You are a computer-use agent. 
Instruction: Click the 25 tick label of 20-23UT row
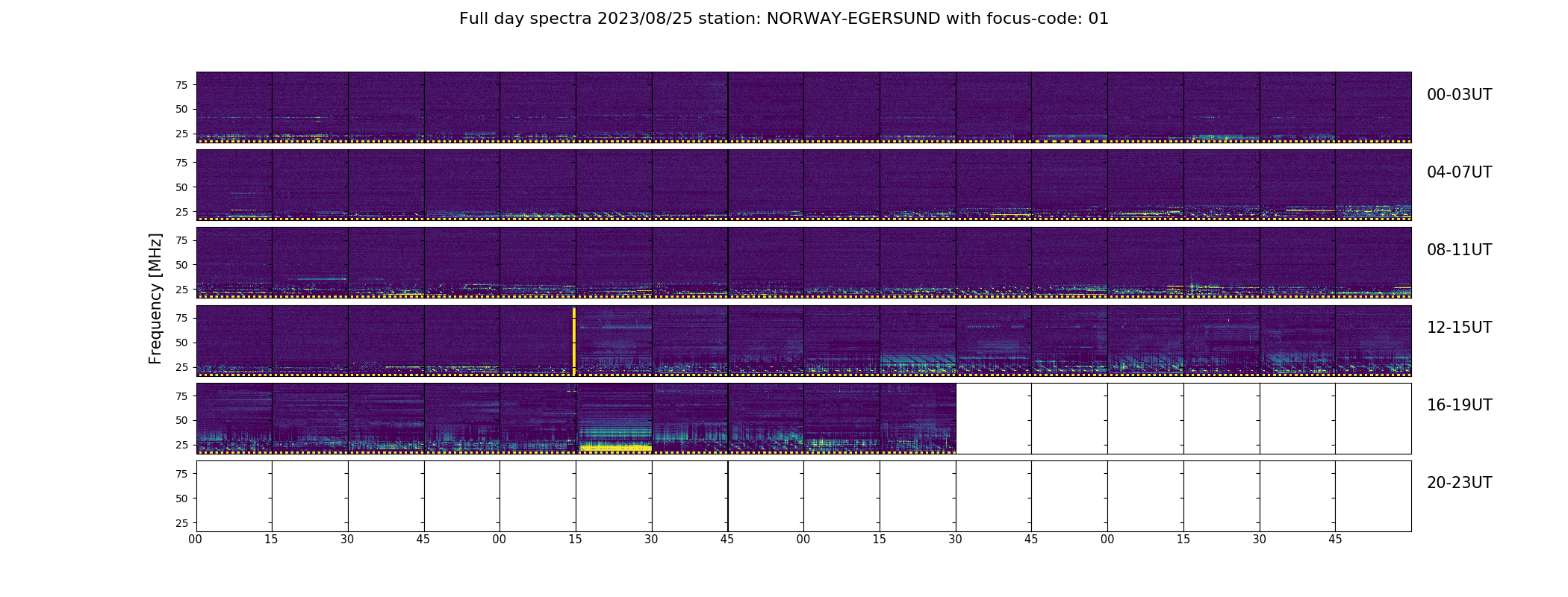click(181, 523)
